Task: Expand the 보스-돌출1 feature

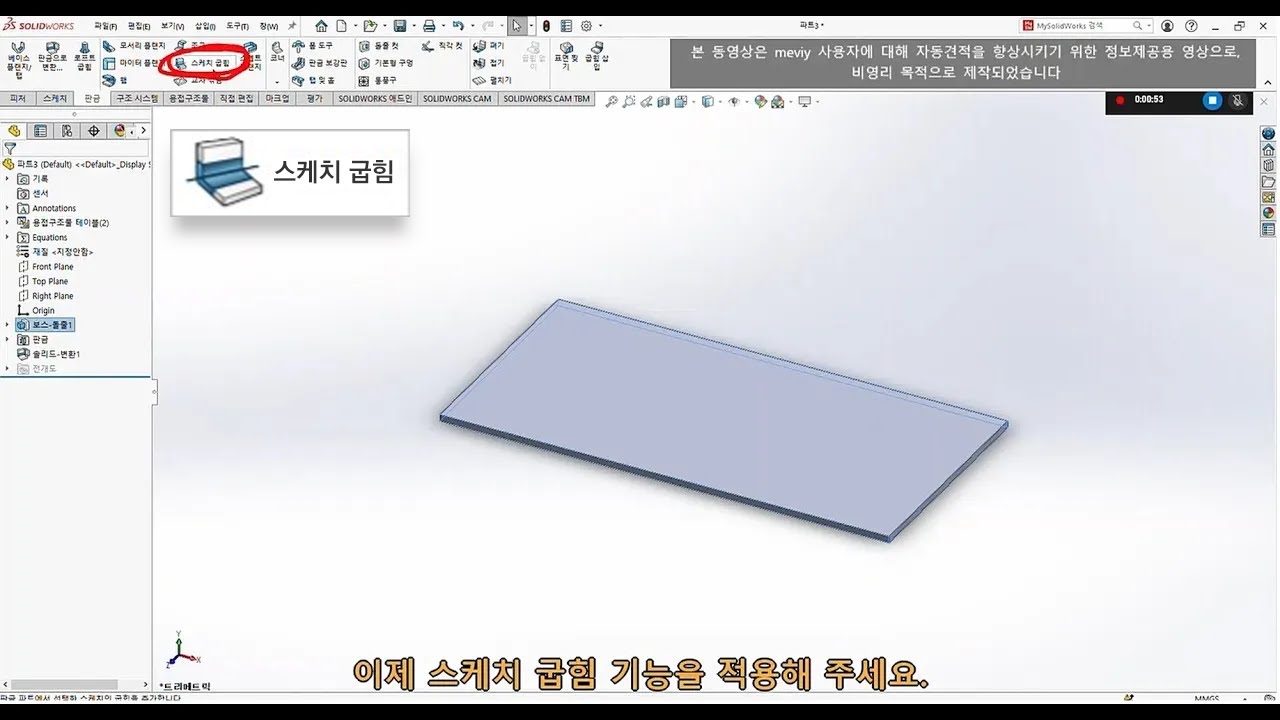Action: click(8, 325)
